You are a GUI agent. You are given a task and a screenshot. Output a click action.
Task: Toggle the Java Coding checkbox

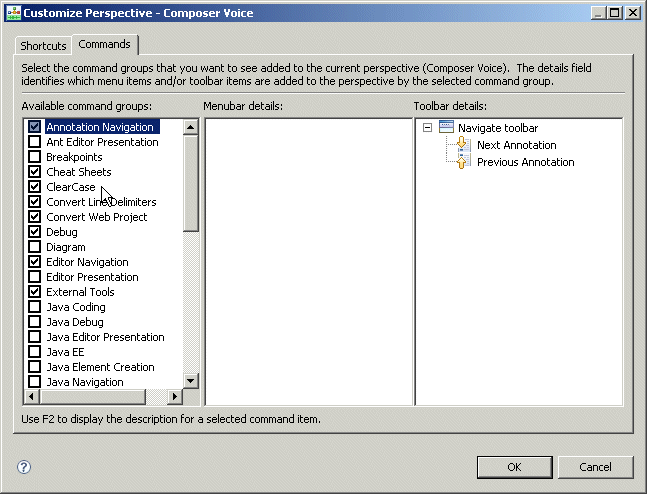pyautogui.click(x=35, y=307)
